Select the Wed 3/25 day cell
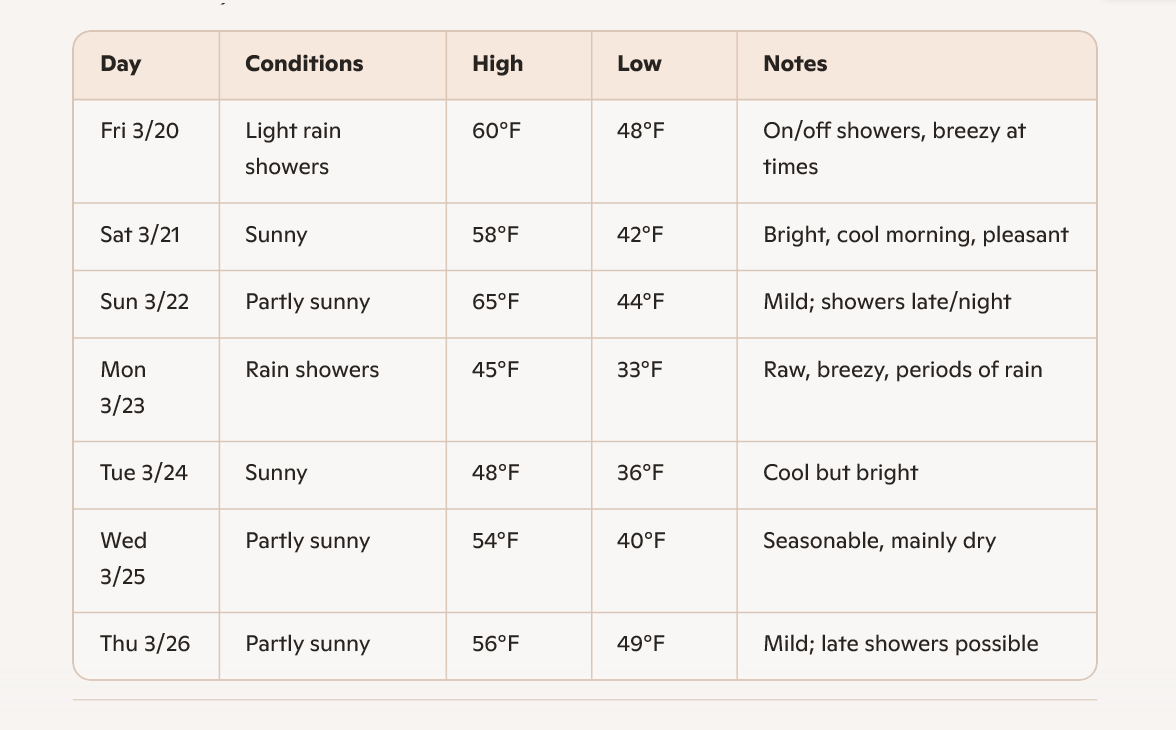Image resolution: width=1176 pixels, height=730 pixels. click(x=123, y=558)
